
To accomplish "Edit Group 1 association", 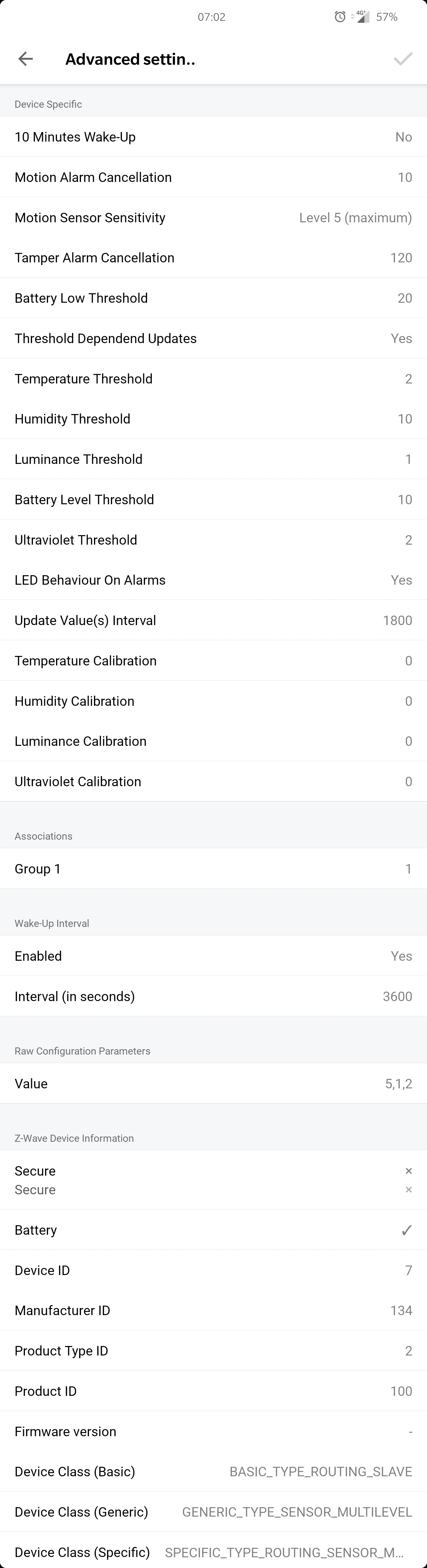I will [213, 869].
